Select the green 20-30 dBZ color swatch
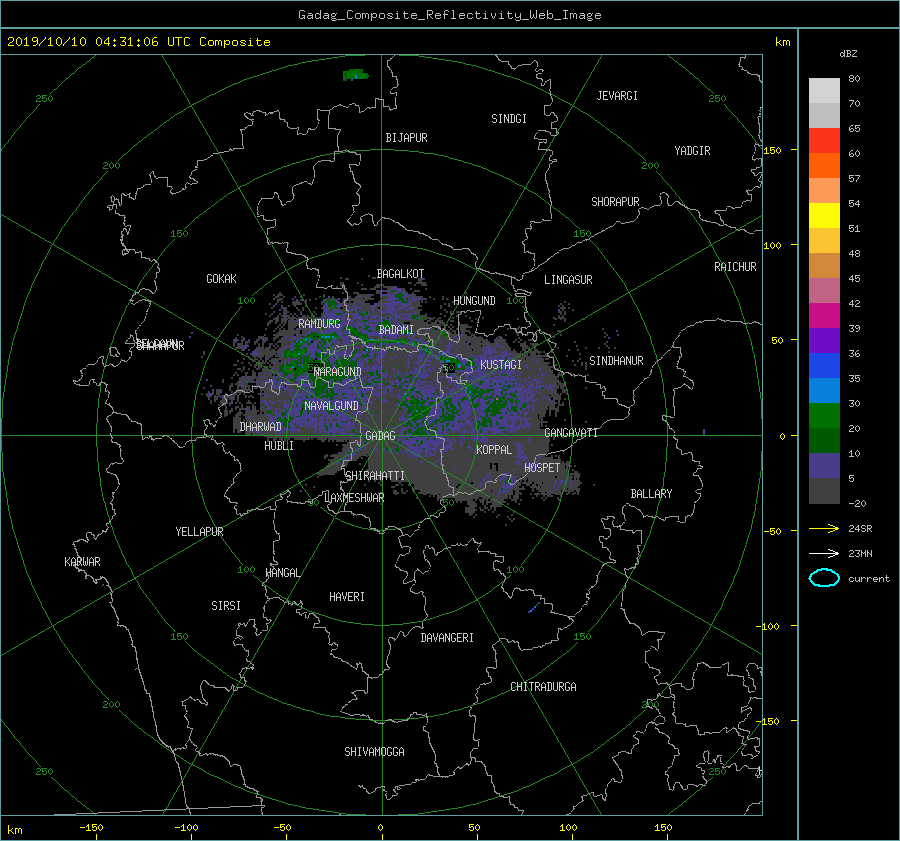 [x=824, y=415]
